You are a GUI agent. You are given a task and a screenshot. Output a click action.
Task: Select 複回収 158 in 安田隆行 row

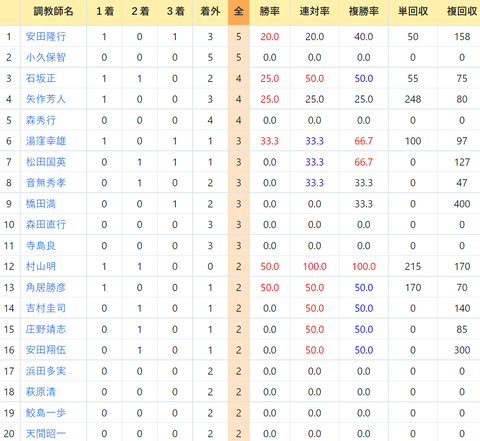[462, 36]
